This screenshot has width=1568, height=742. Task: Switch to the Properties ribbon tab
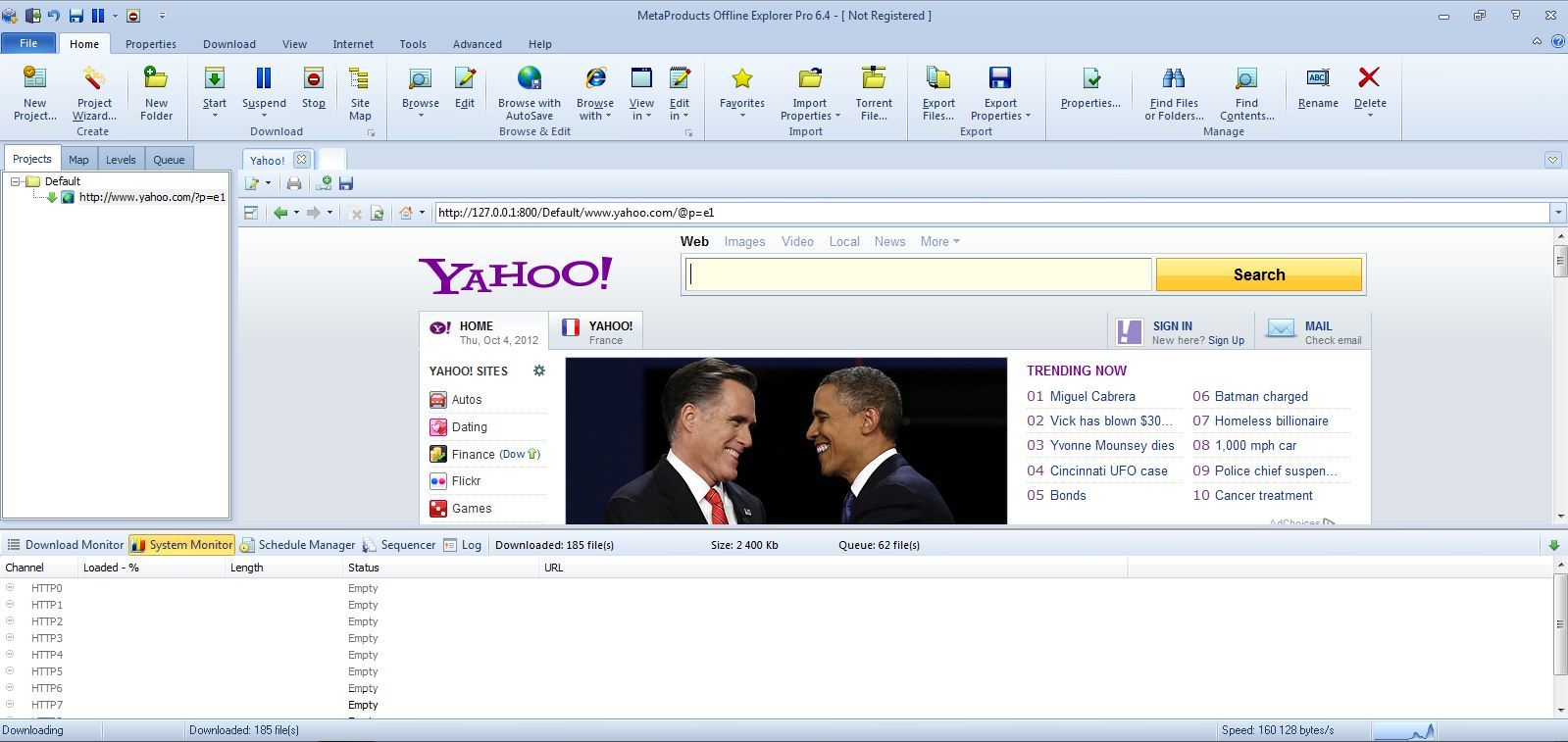click(151, 44)
